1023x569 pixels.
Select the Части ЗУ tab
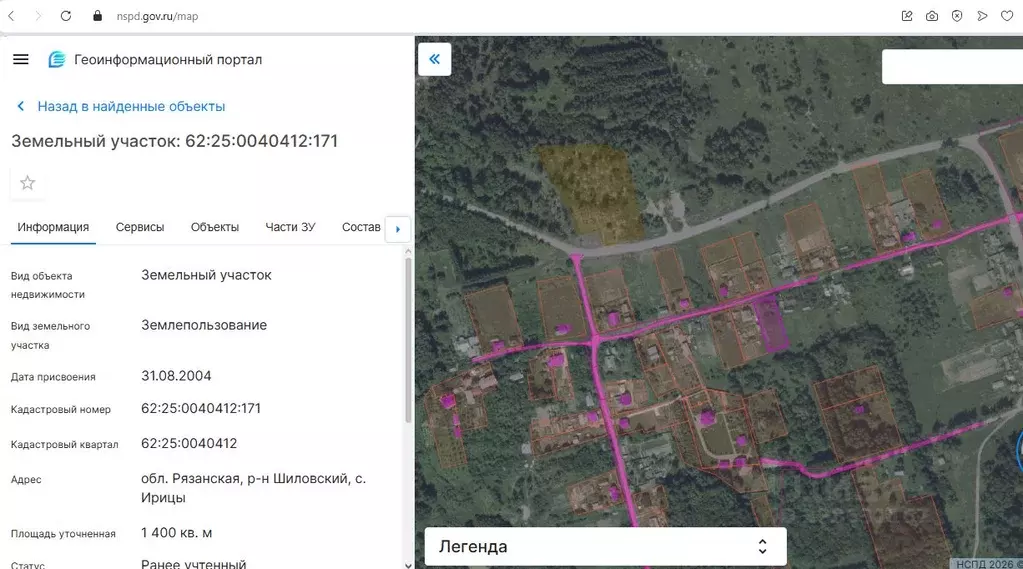coord(290,227)
